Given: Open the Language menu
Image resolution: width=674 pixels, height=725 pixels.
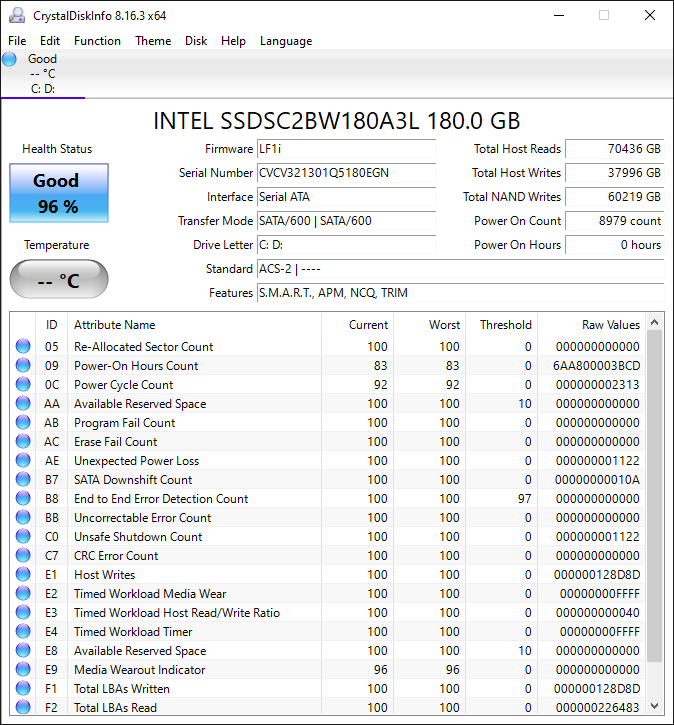Looking at the screenshot, I should point(286,41).
